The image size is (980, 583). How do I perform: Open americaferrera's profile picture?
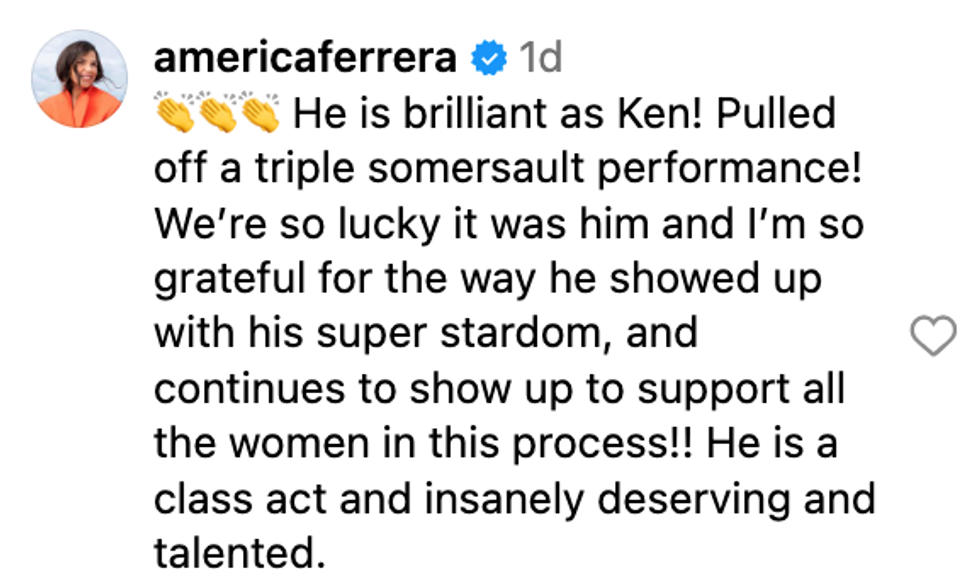point(78,78)
